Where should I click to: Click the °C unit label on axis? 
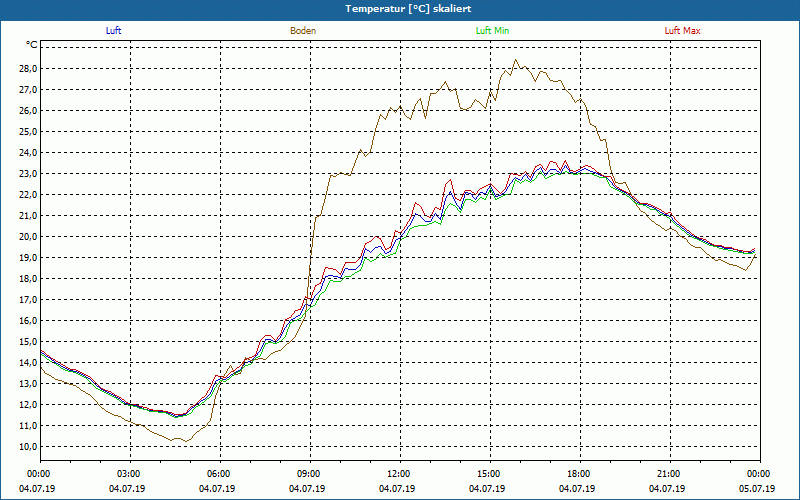click(x=32, y=45)
